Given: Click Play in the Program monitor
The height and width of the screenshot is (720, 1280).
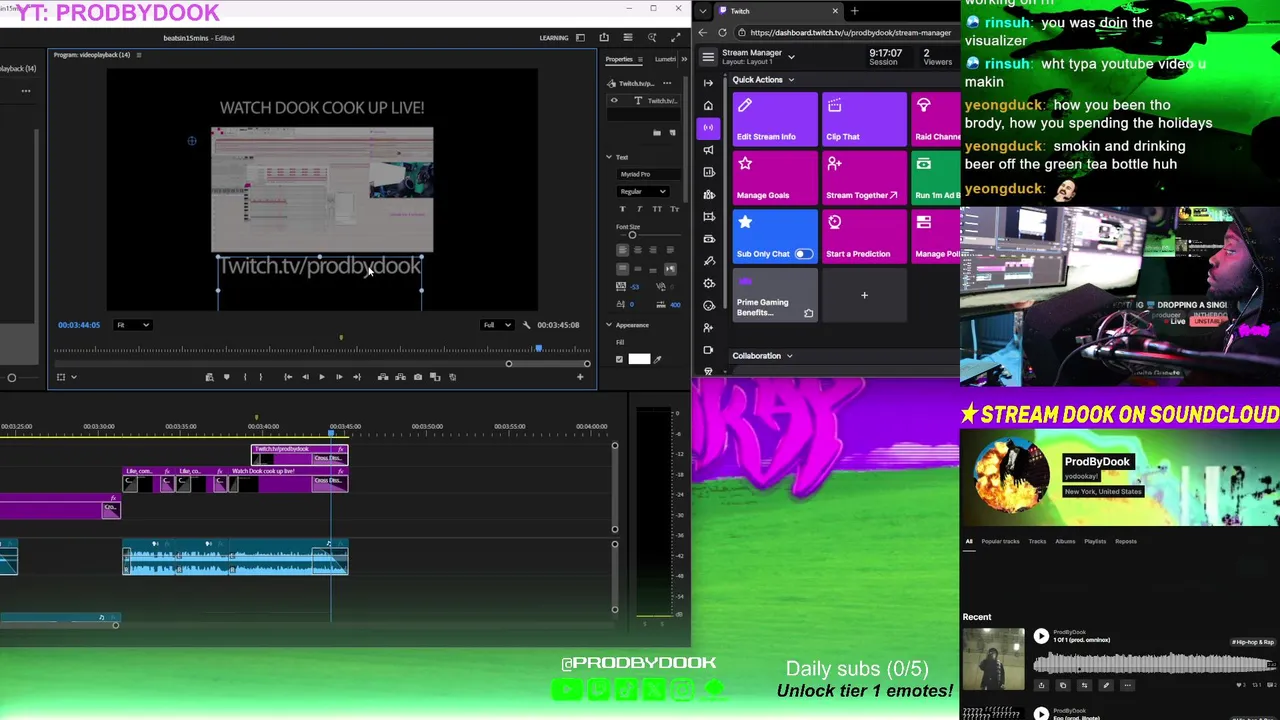Looking at the screenshot, I should (x=322, y=377).
